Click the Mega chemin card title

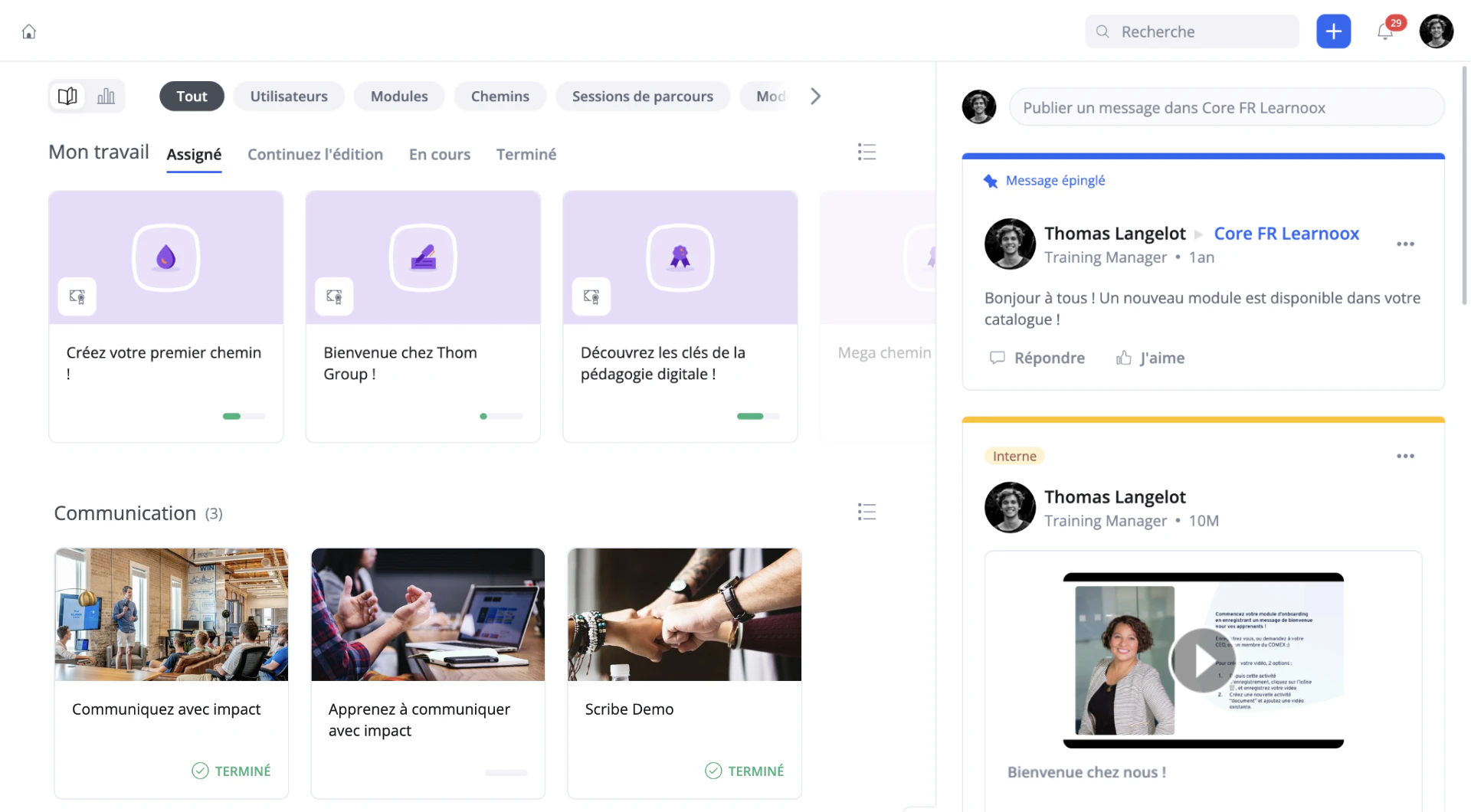click(x=885, y=352)
